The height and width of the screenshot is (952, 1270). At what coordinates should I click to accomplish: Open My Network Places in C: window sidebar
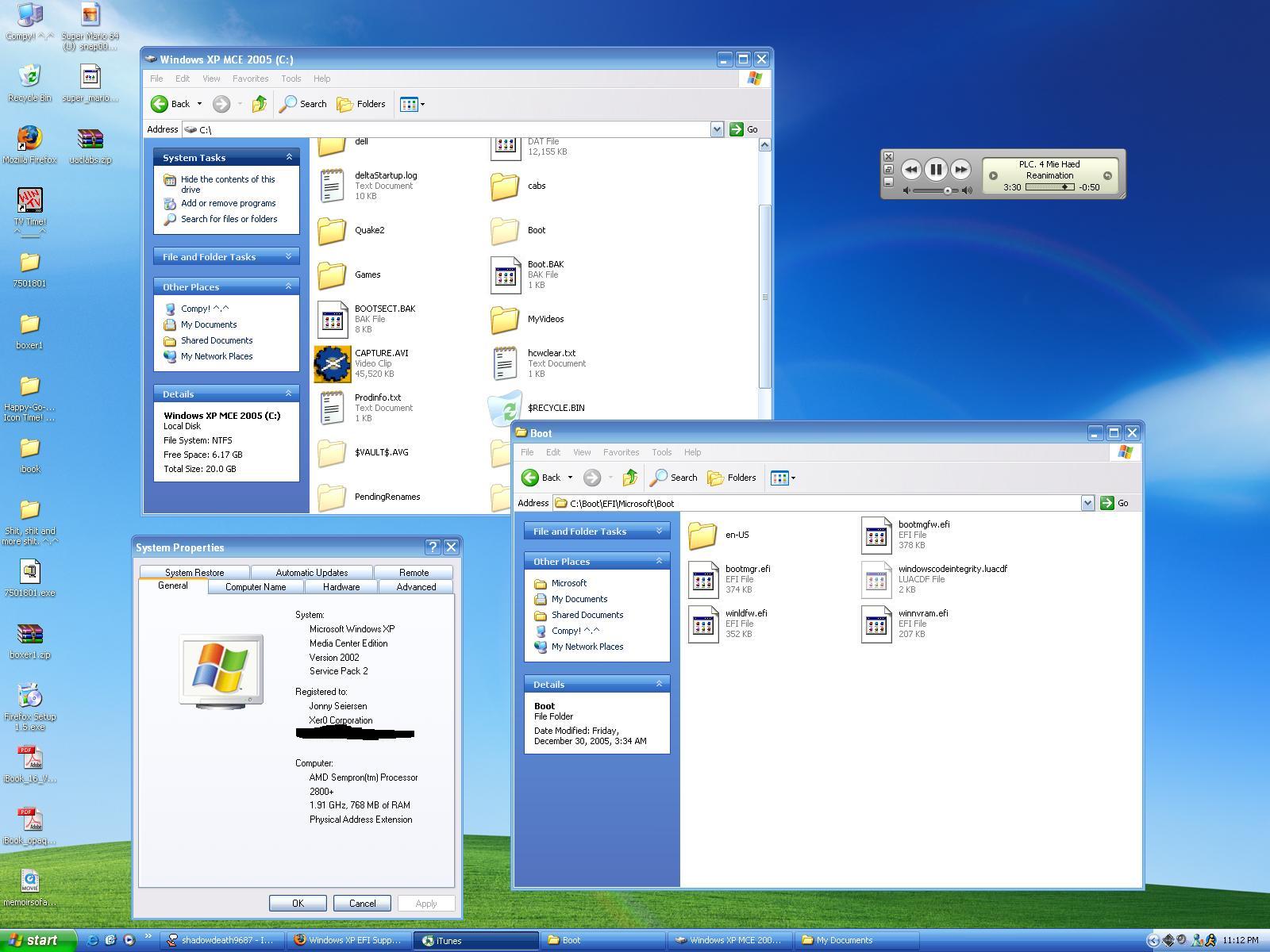(217, 356)
